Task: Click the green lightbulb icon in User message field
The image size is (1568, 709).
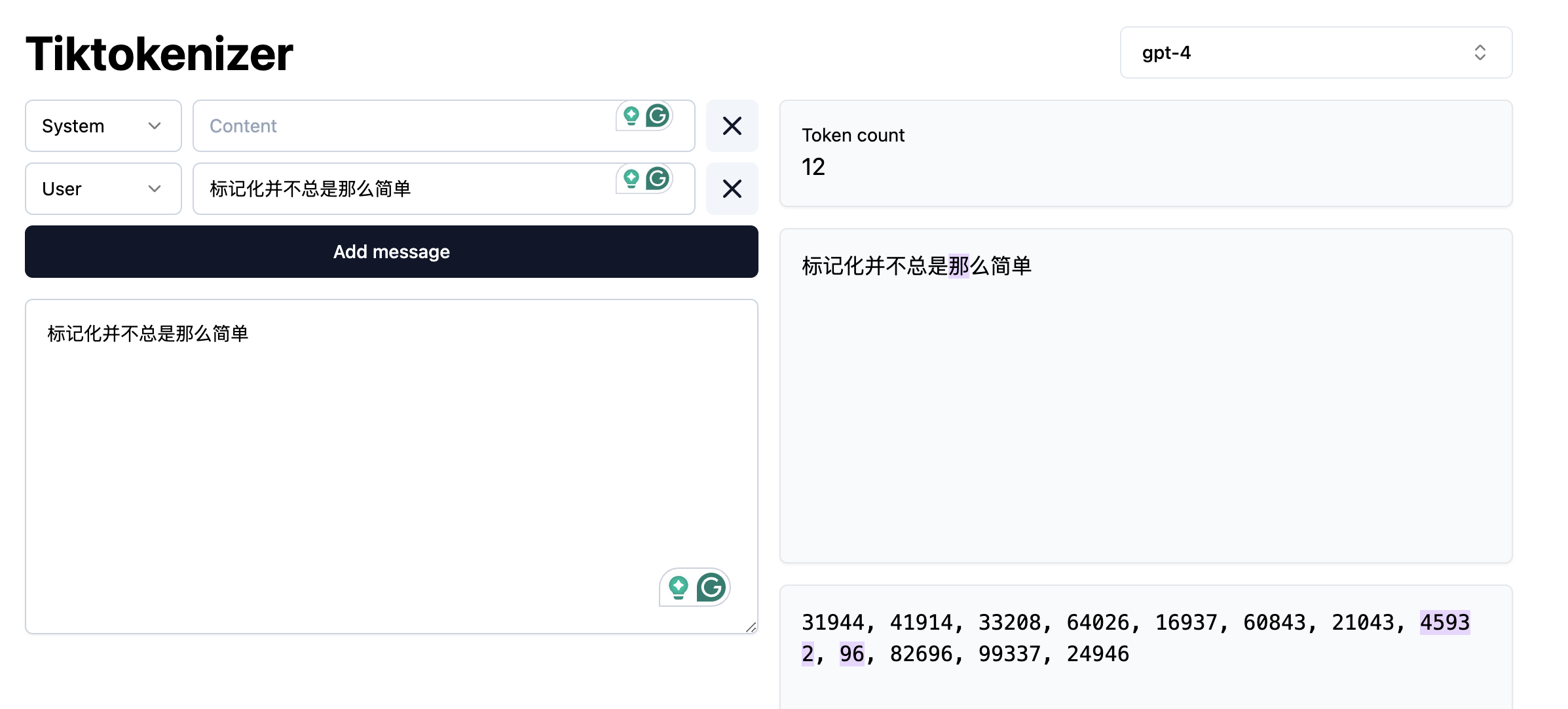Action: [631, 179]
